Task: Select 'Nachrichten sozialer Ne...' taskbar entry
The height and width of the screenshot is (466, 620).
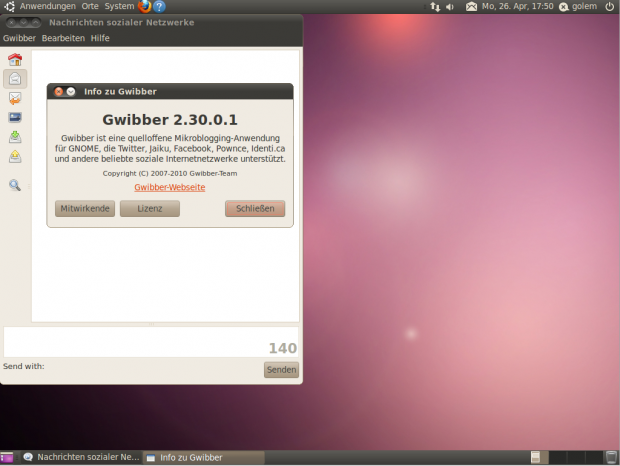Action: (x=81, y=457)
